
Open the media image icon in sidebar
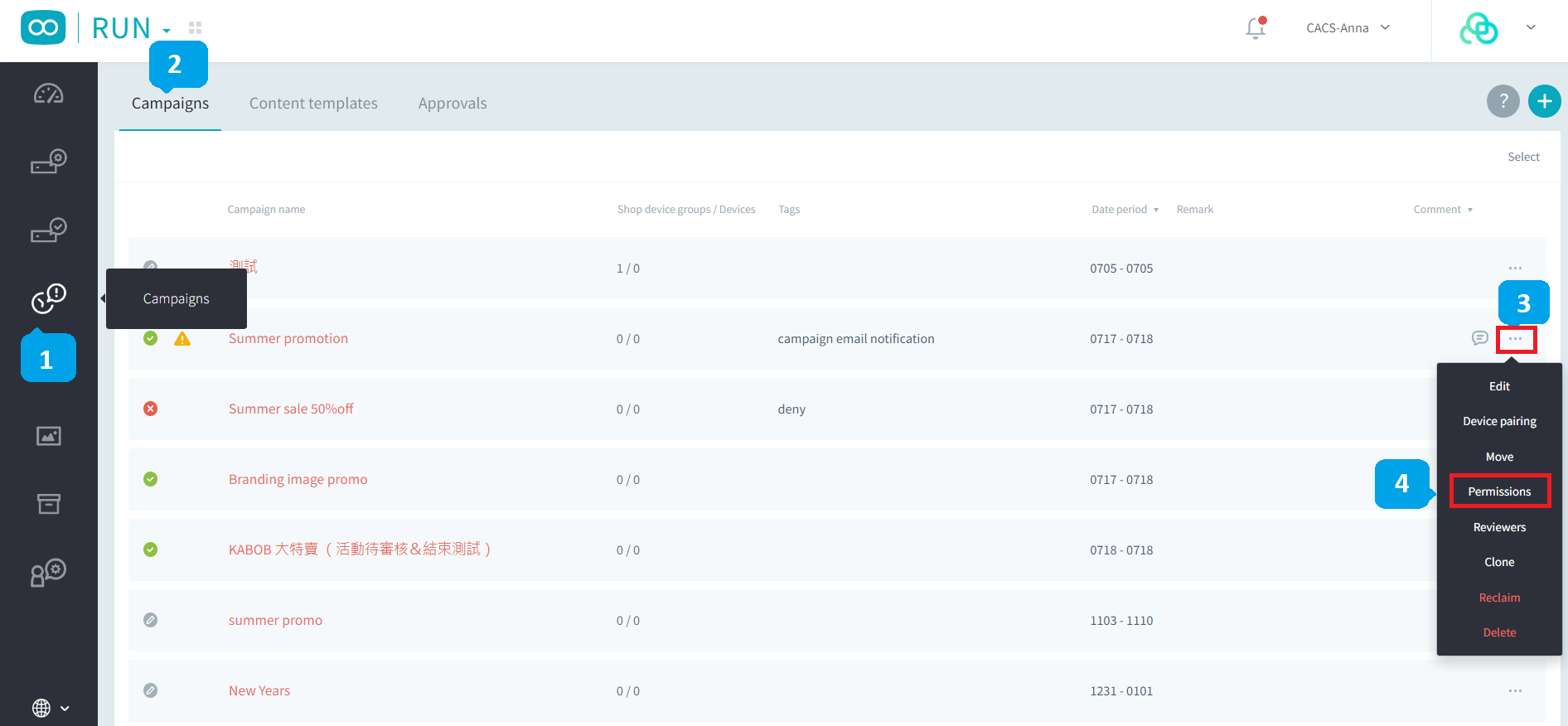click(48, 436)
